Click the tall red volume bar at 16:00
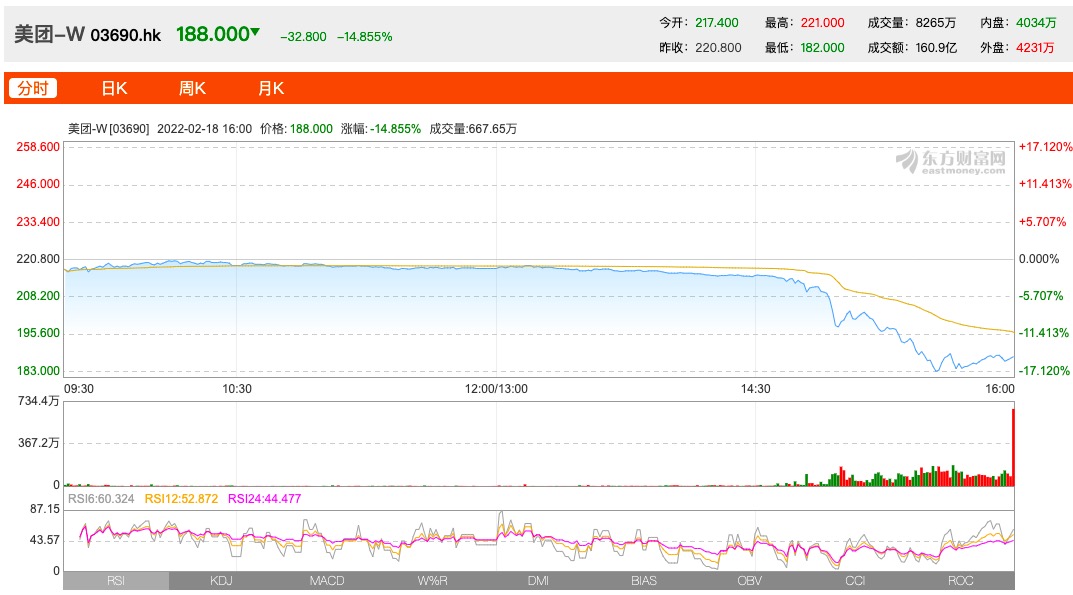The height and width of the screenshot is (595, 1073). (x=1013, y=447)
